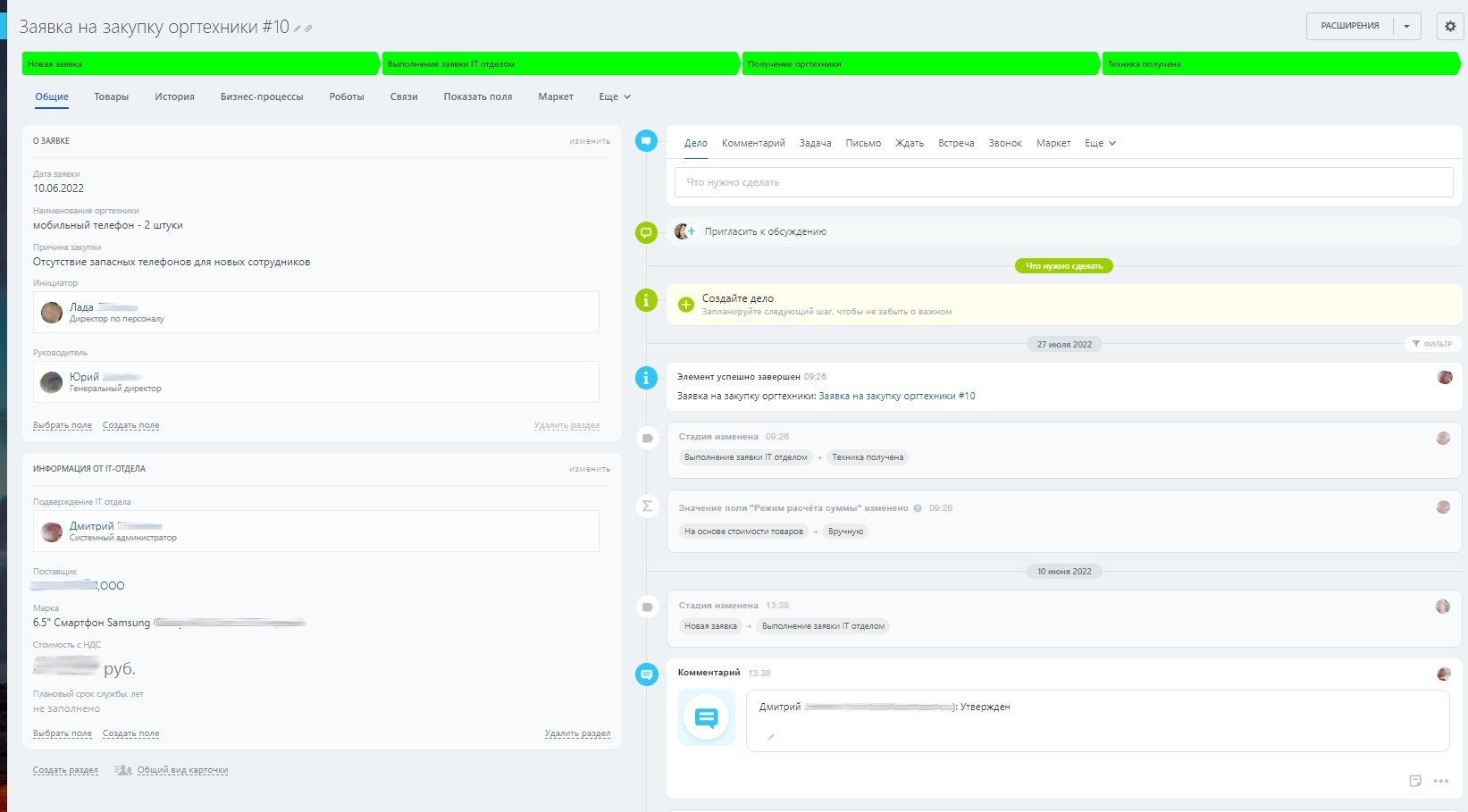Select the Дело tab in the timeline editor
Viewport: 1468px width, 812px height.
(696, 143)
